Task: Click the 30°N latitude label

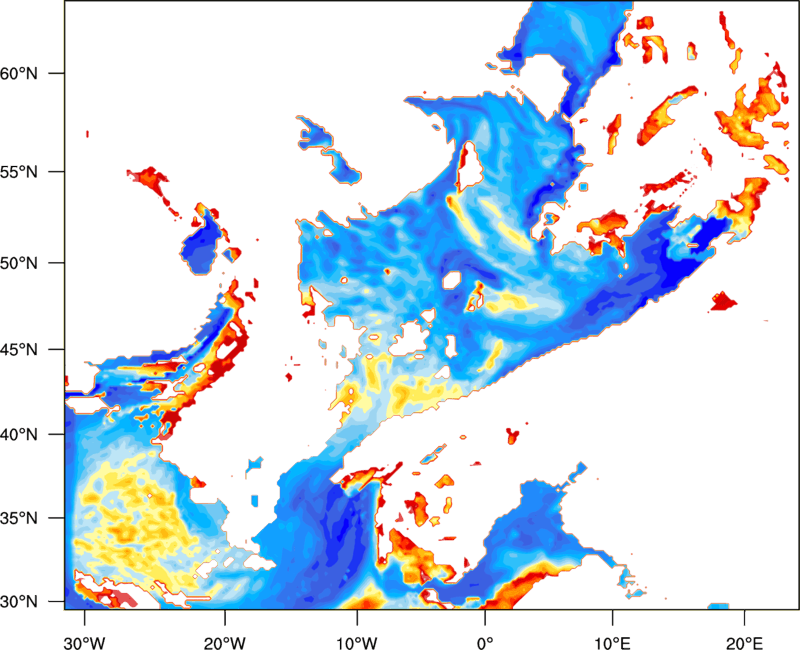Action: 19,602
